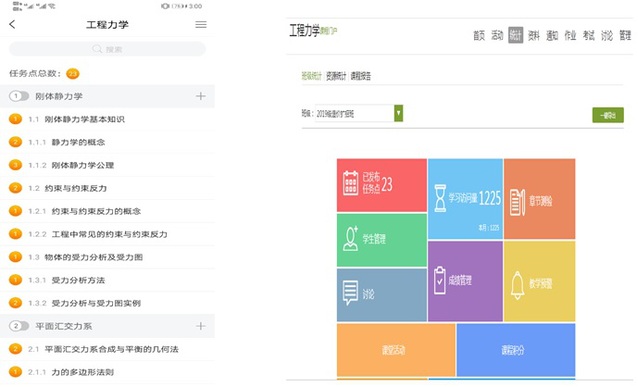638x387 pixels.
Task: Click the green 一键导出 export button
Action: click(x=608, y=115)
